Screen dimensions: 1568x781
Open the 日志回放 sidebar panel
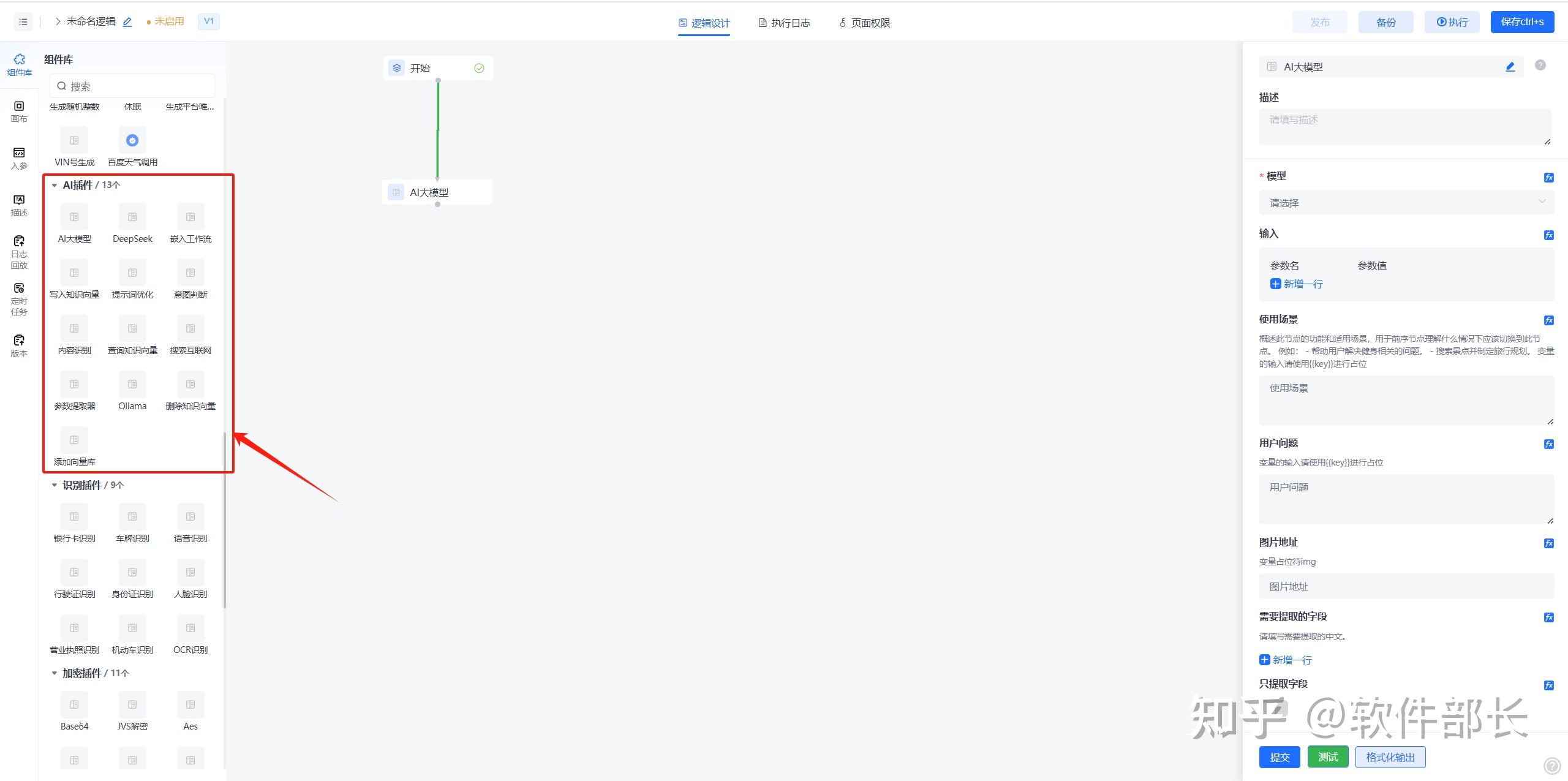click(19, 252)
